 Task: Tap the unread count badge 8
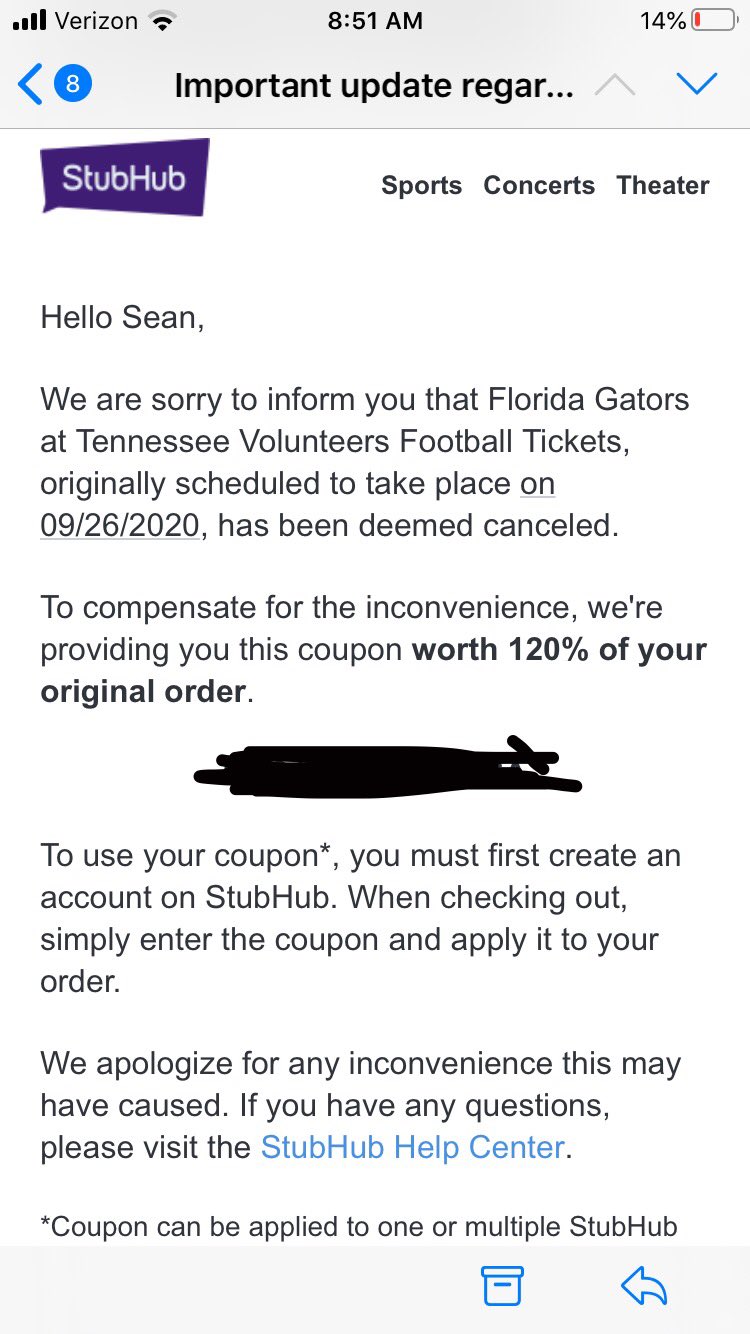tap(72, 85)
